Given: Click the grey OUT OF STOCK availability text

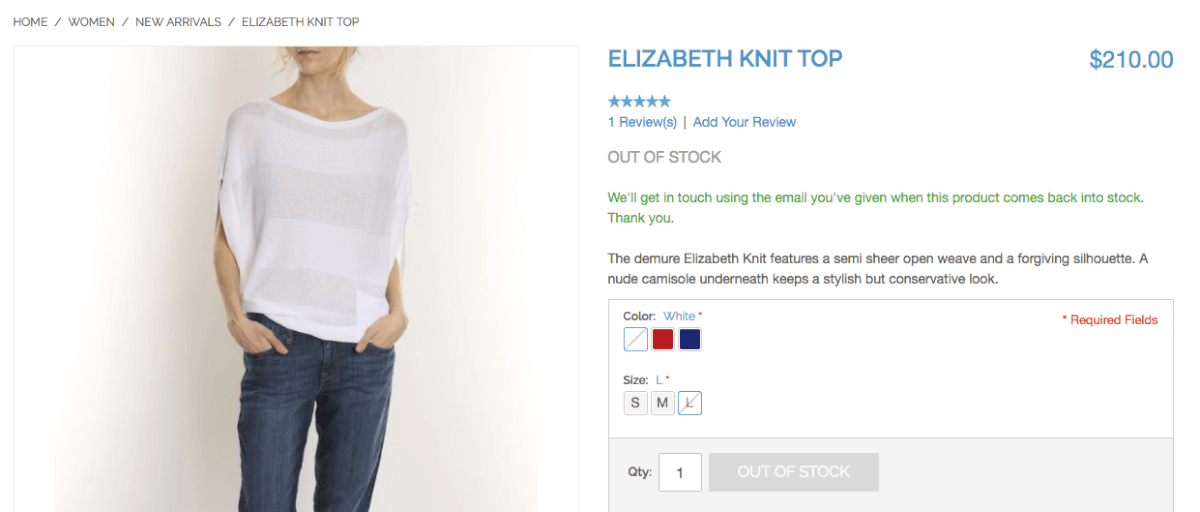Looking at the screenshot, I should click(664, 157).
